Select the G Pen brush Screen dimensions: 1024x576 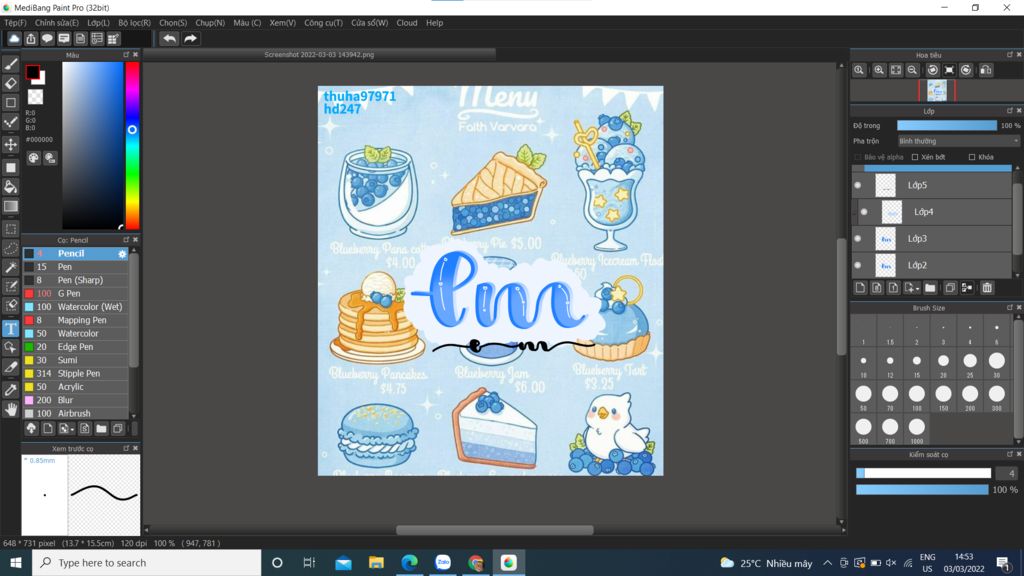76,293
